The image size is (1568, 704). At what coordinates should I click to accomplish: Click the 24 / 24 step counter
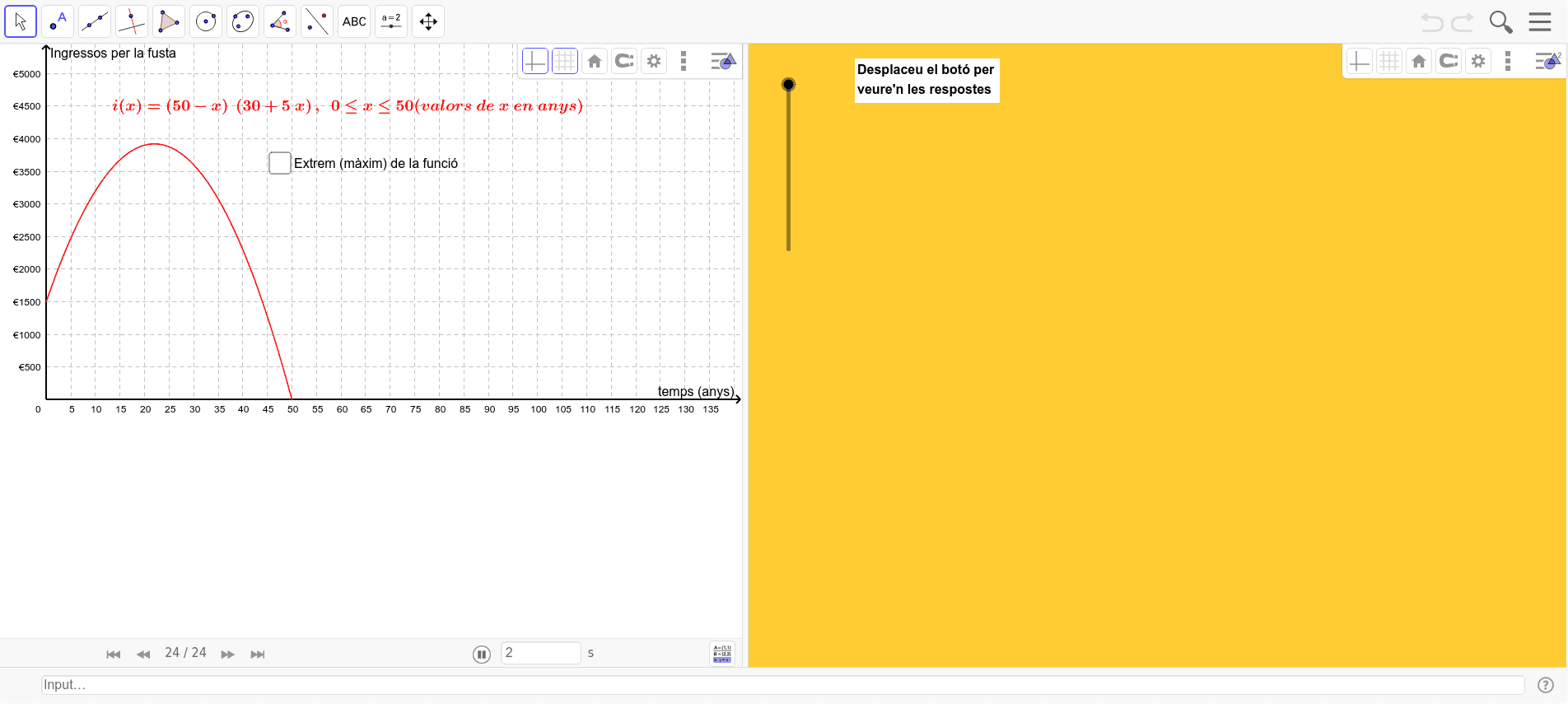[x=185, y=653]
